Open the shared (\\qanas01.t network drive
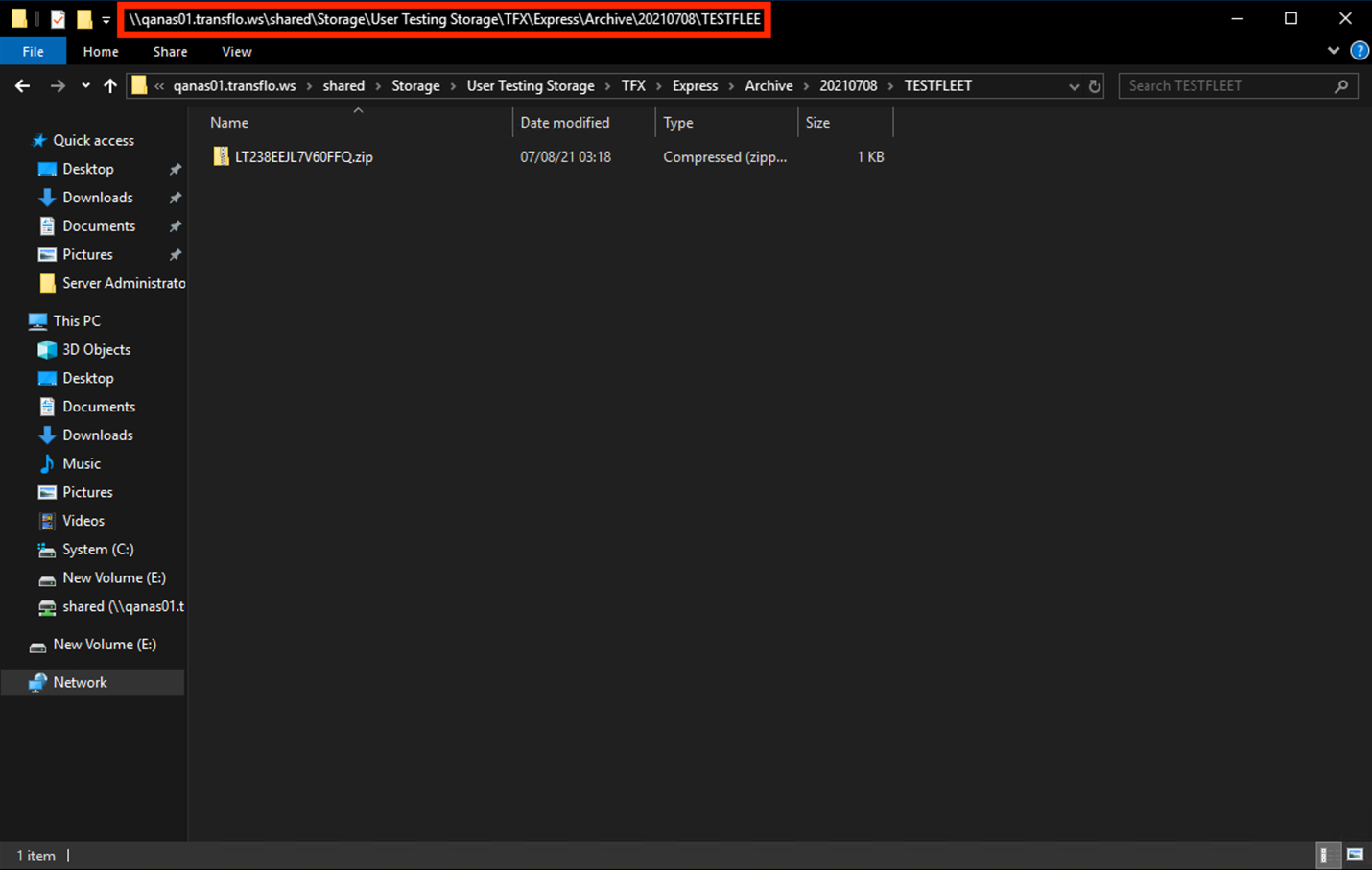Viewport: 1372px width, 870px height. (123, 607)
